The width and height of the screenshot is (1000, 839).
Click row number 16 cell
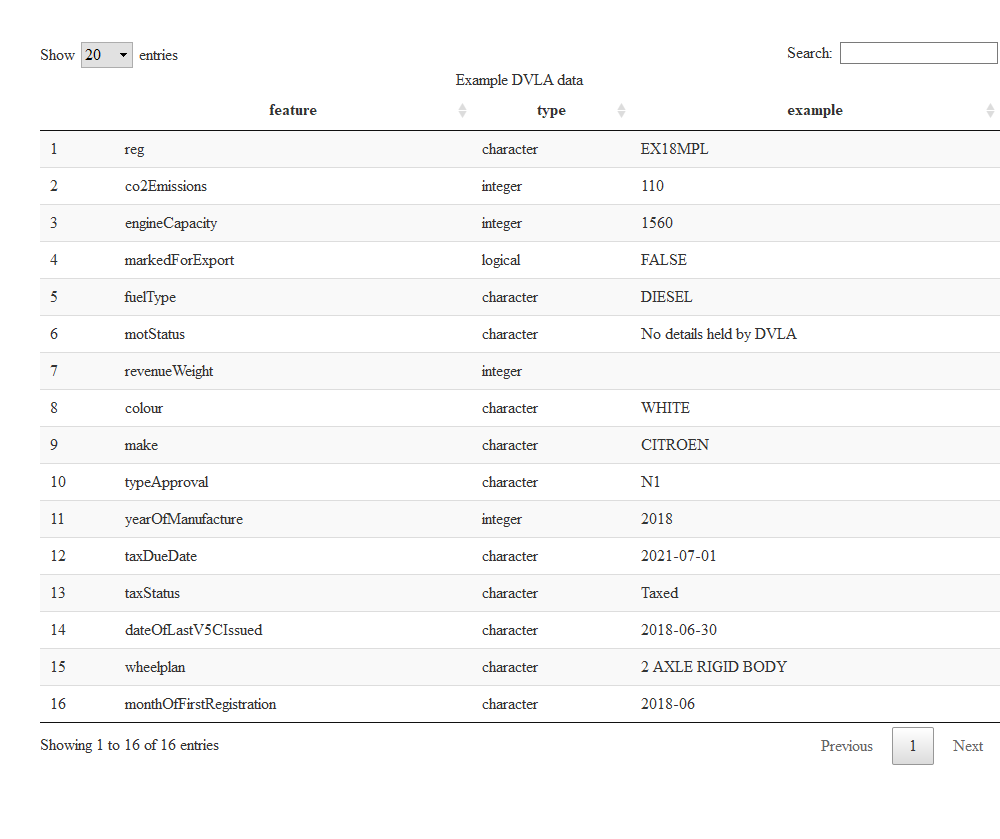[58, 704]
